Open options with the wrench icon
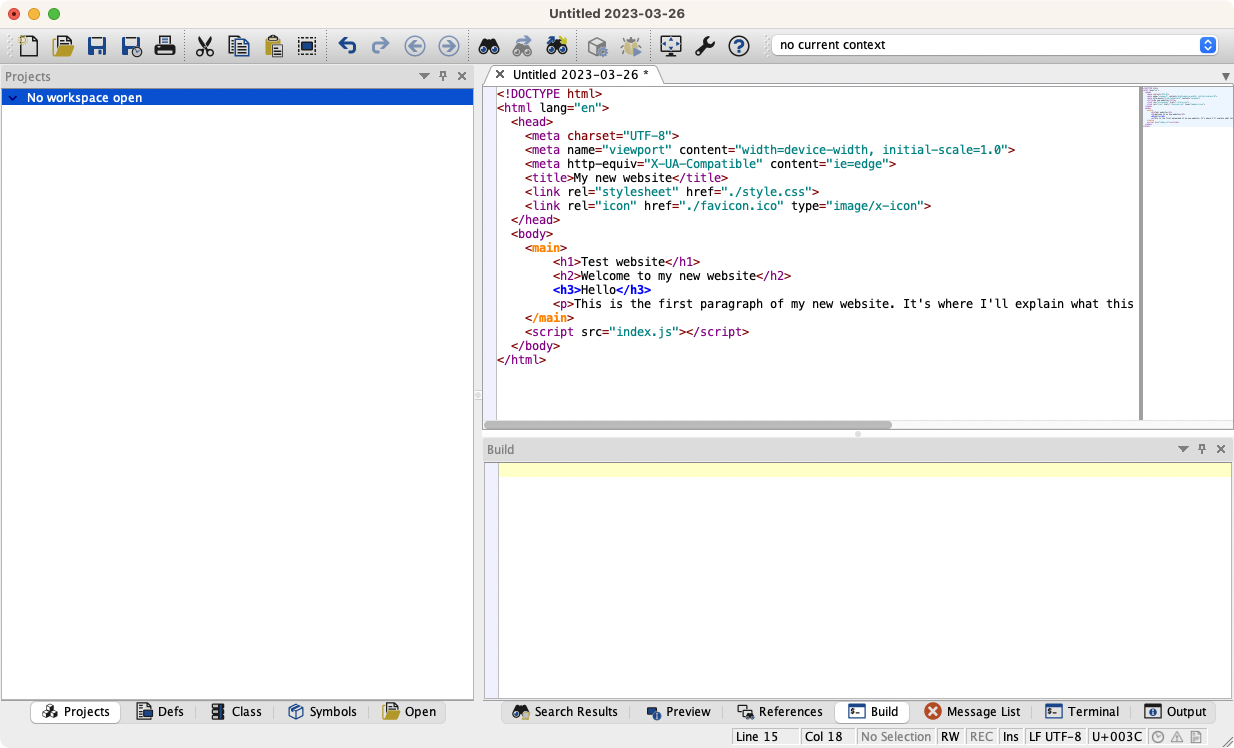Image resolution: width=1234 pixels, height=748 pixels. [x=705, y=45]
